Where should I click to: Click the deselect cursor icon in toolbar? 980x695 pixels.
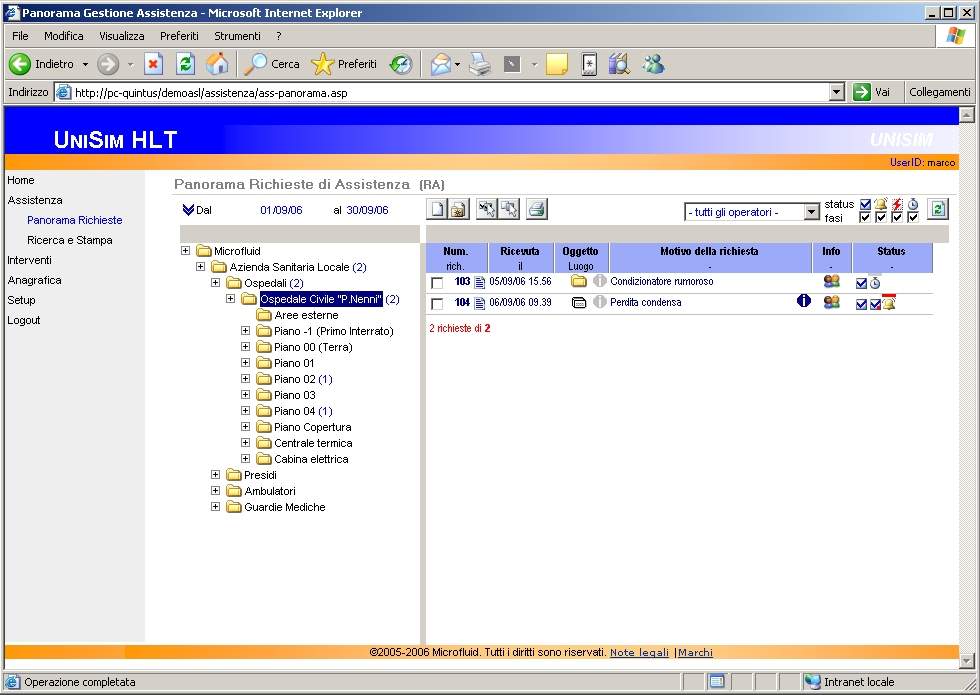tap(509, 209)
